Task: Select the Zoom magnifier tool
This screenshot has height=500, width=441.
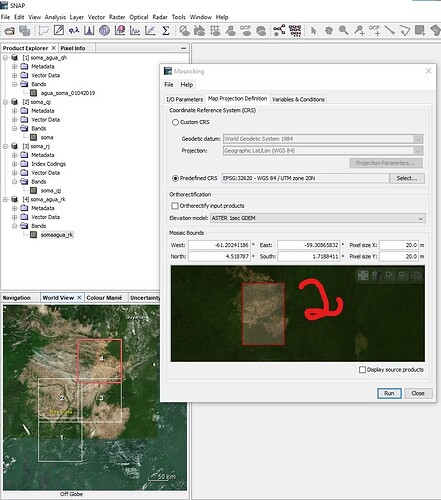Action: coord(344,31)
